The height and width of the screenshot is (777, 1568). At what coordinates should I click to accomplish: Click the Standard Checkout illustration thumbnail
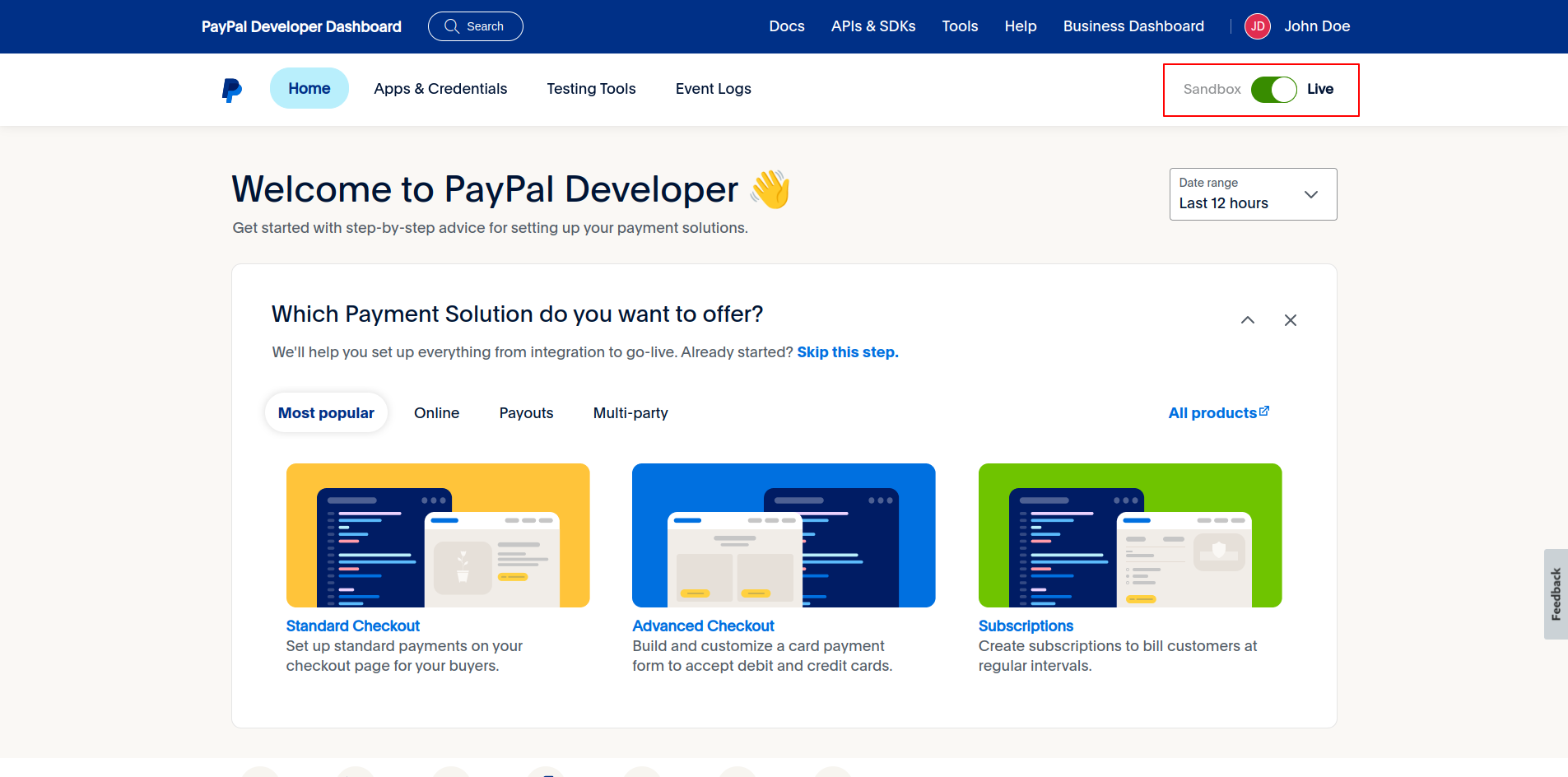pos(438,535)
